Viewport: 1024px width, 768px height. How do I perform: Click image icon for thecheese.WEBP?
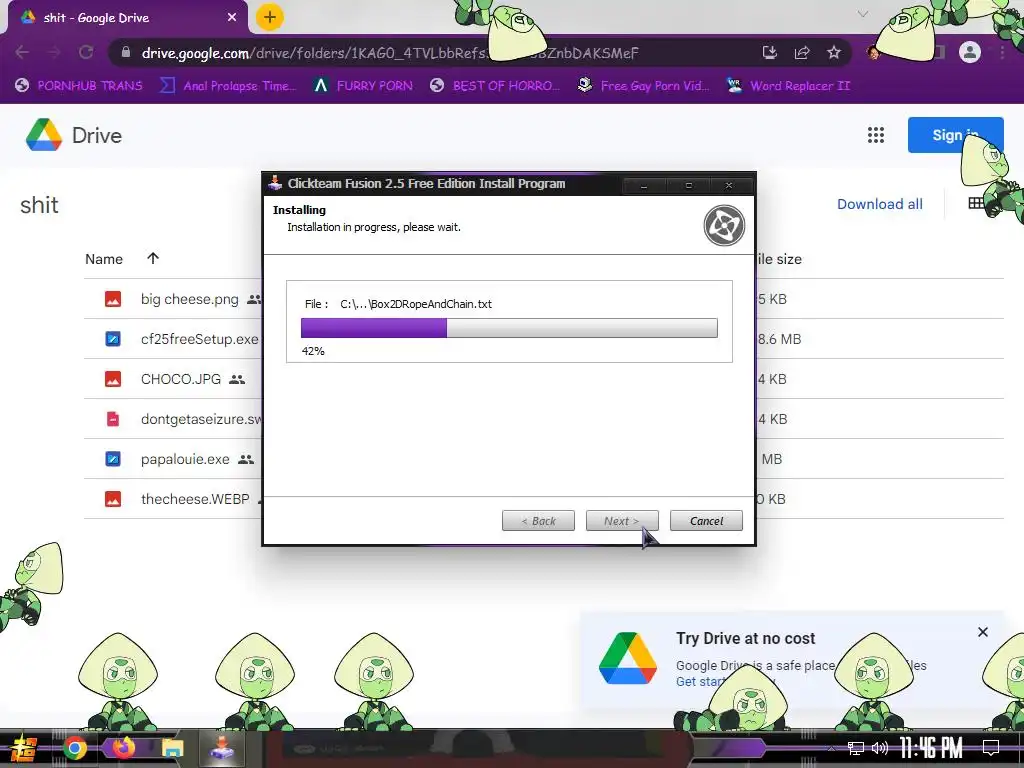click(x=113, y=499)
